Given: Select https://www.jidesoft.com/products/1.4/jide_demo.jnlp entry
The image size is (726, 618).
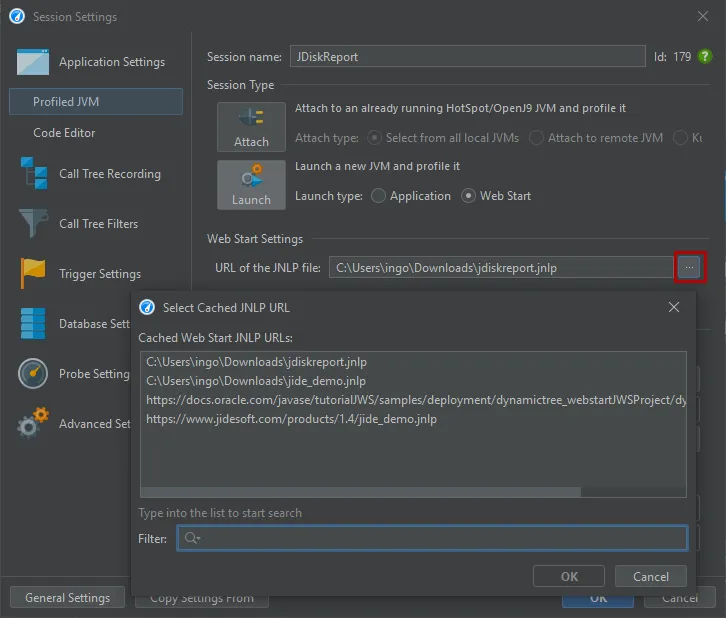Looking at the screenshot, I should click(x=413, y=418).
